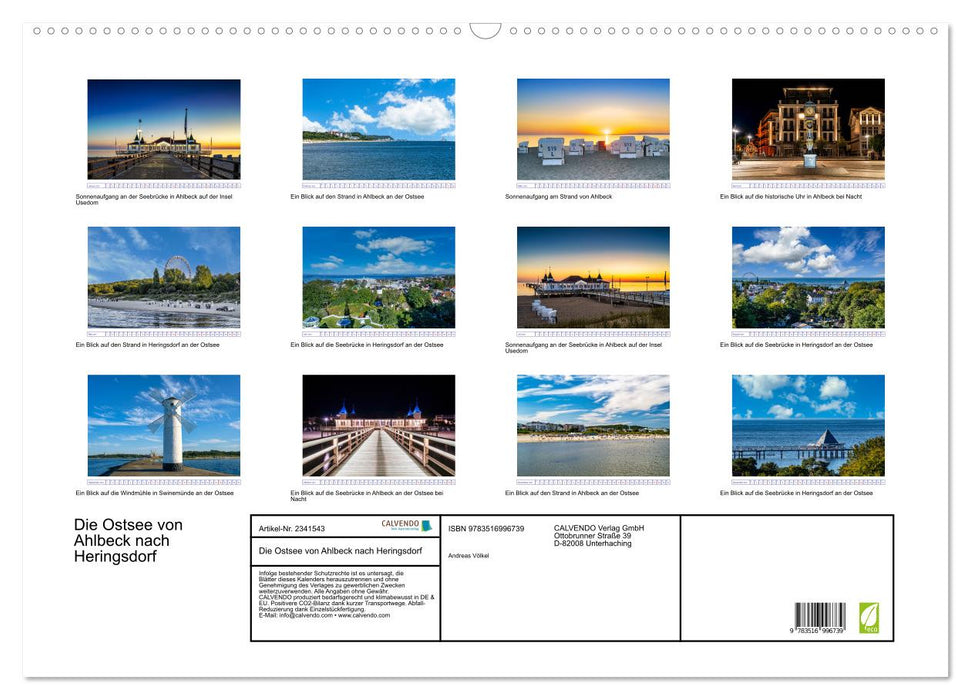Screen dimensions: 971x700
Task: Open the Ferris wheel beach thumbnail
Action: pyautogui.click(x=164, y=277)
